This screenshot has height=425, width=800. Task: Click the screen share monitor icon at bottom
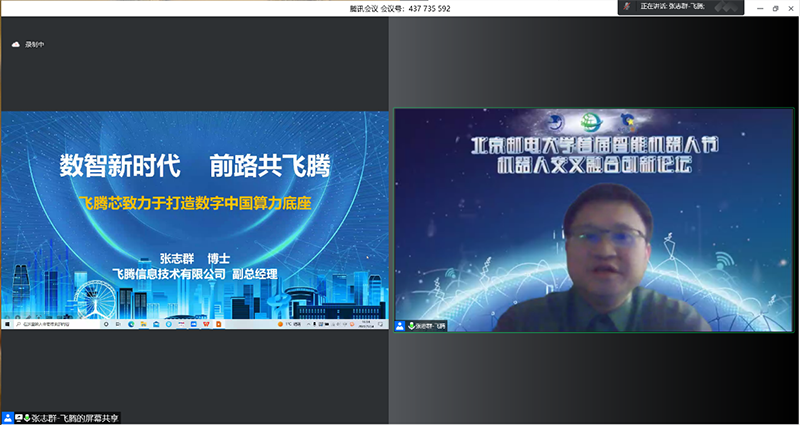[x=18, y=418]
